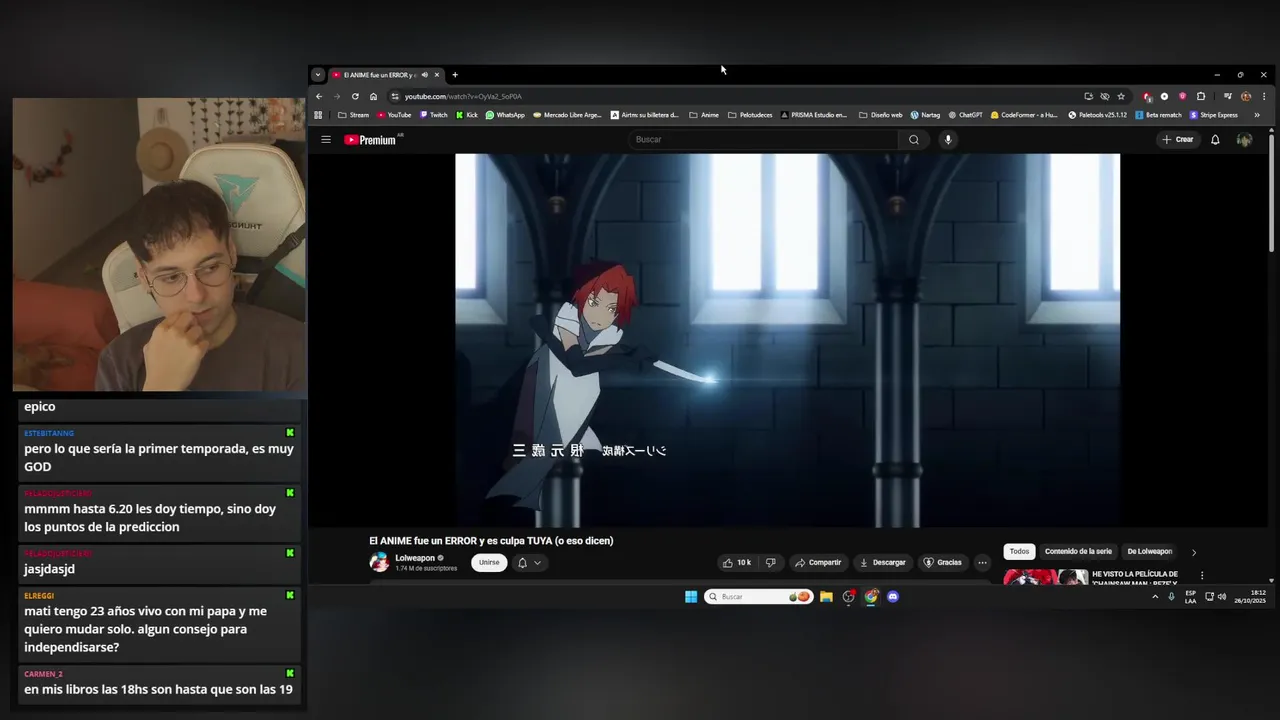The image size is (1280, 720).
Task: Click the Windows taskbar search box
Action: tap(758, 597)
